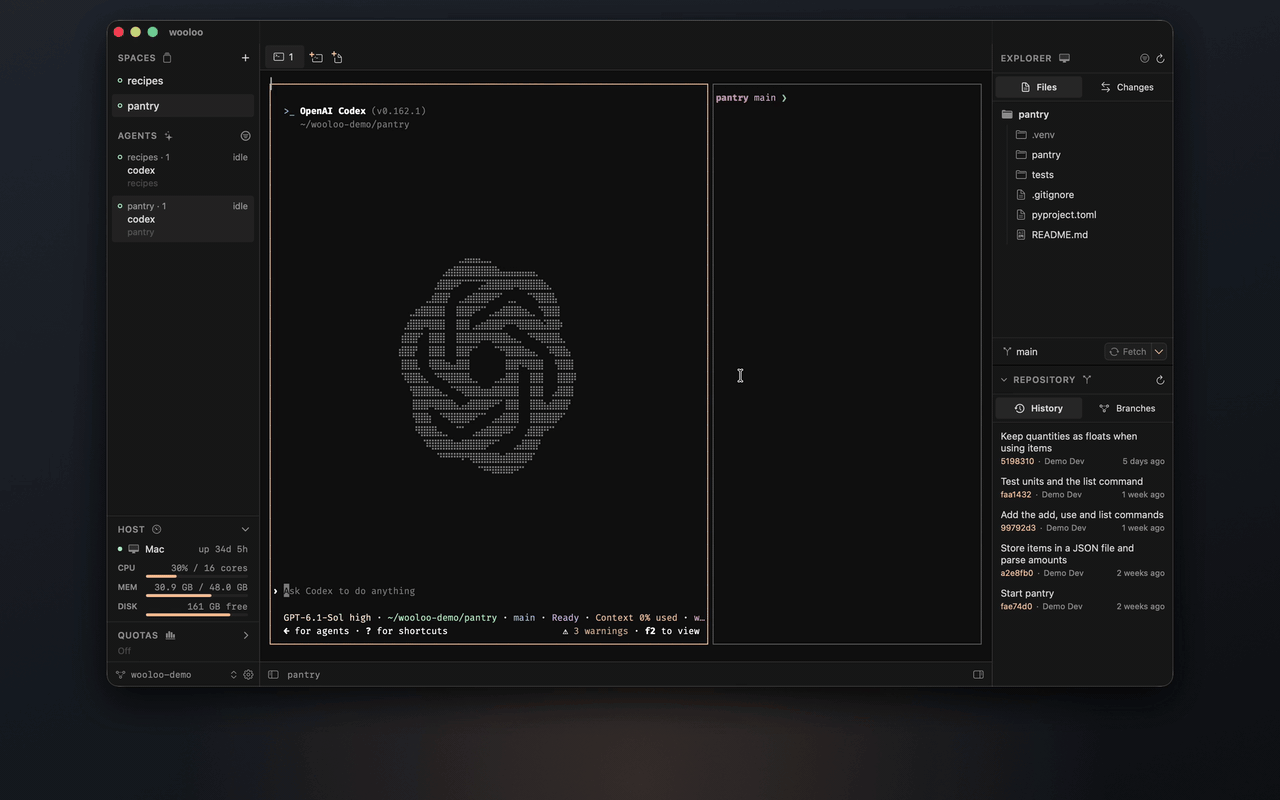Click the pantry root folder icon
Viewport: 1280px width, 800px height.
1007,115
